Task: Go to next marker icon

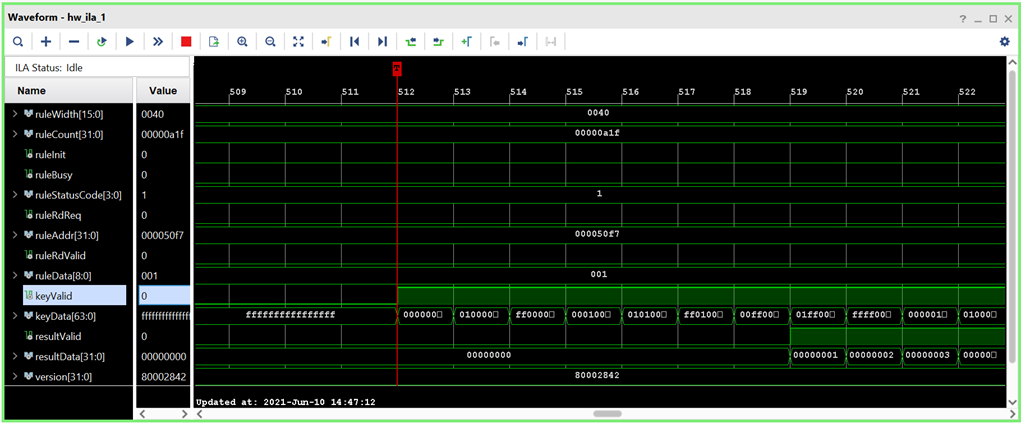Action: coord(522,42)
